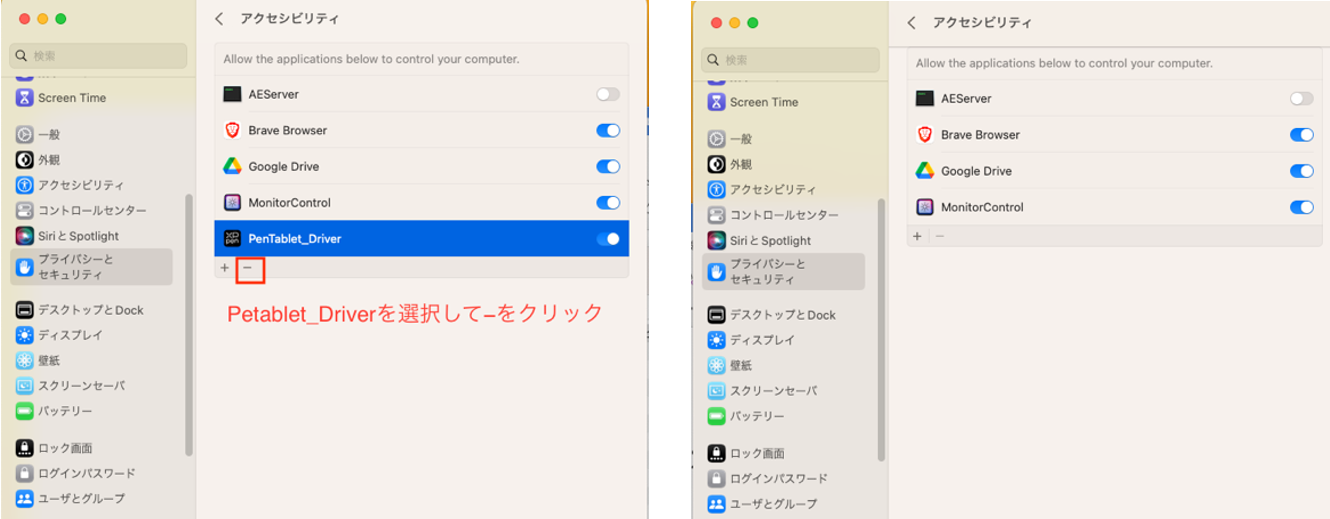The width and height of the screenshot is (1330, 519).
Task: Click the 外観 icon in the right window sidebar
Action: 716,164
